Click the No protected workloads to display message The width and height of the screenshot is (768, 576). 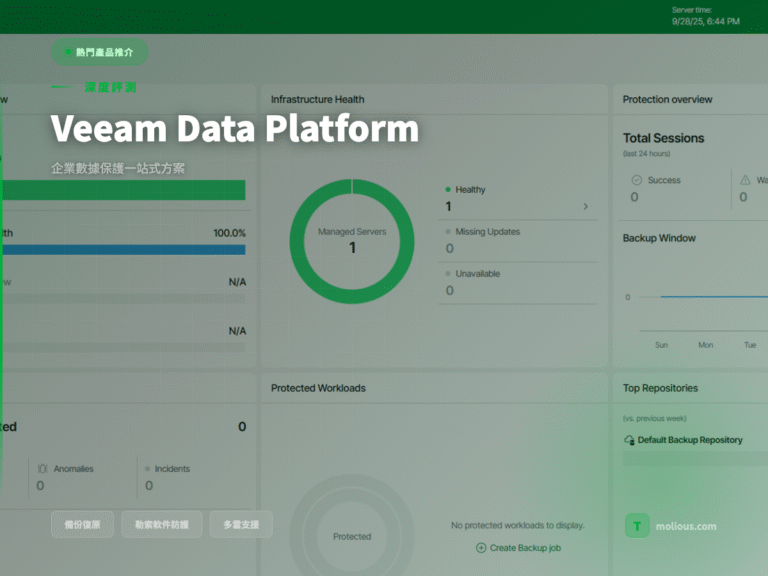518,525
